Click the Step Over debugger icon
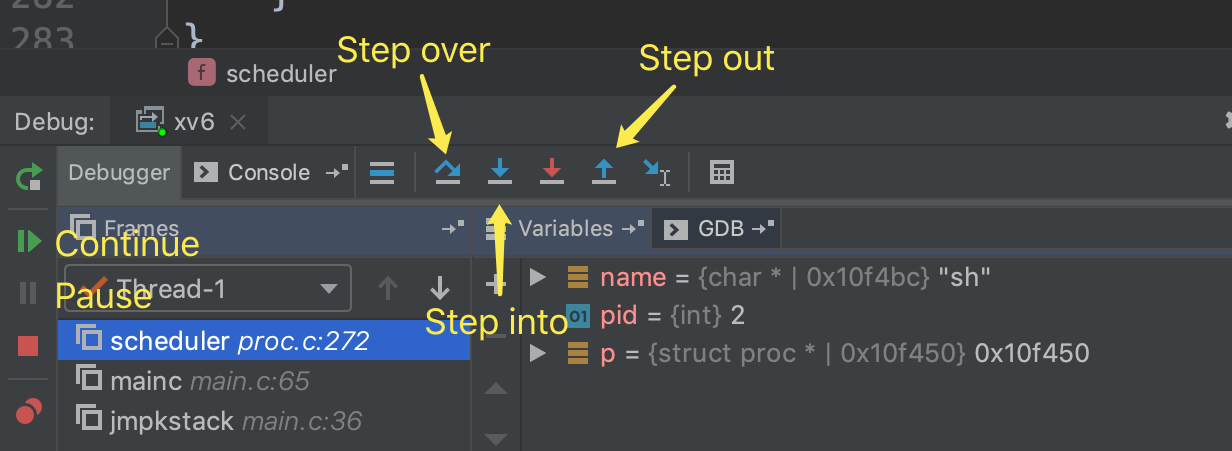 click(447, 172)
